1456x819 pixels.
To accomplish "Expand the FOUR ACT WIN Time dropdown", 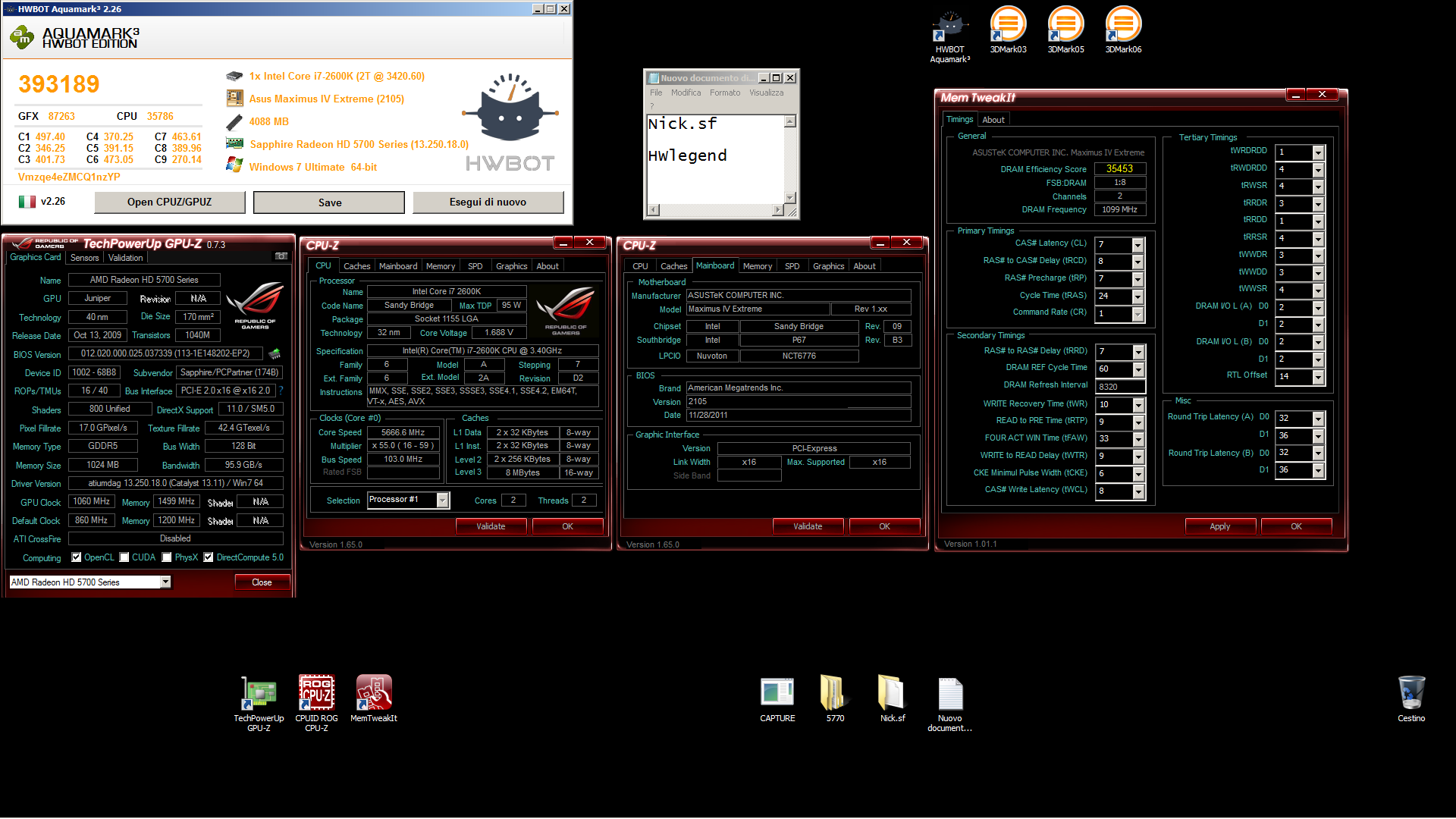I will point(1138,439).
